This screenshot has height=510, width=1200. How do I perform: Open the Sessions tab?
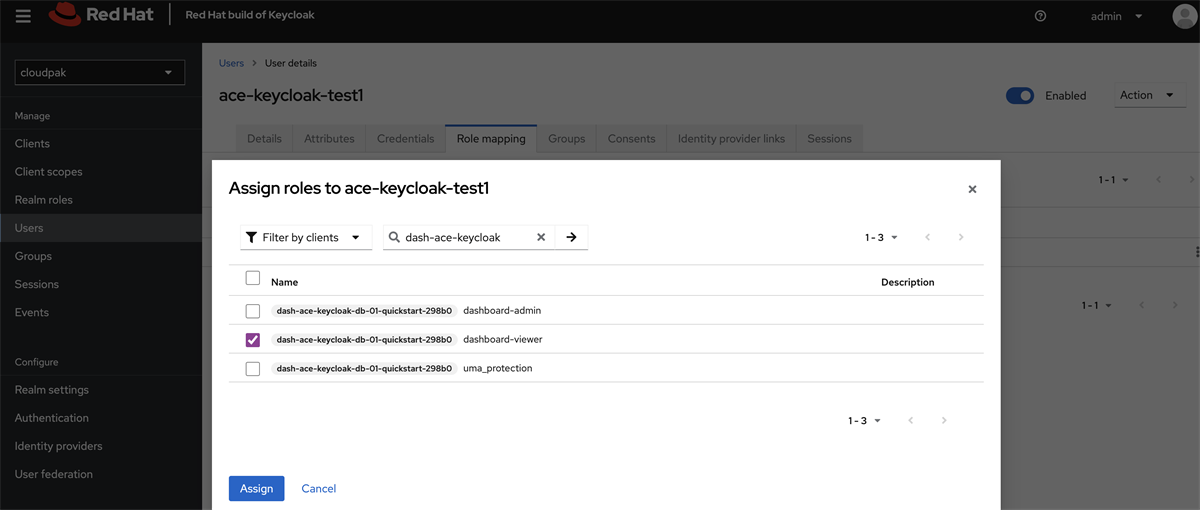pos(829,139)
